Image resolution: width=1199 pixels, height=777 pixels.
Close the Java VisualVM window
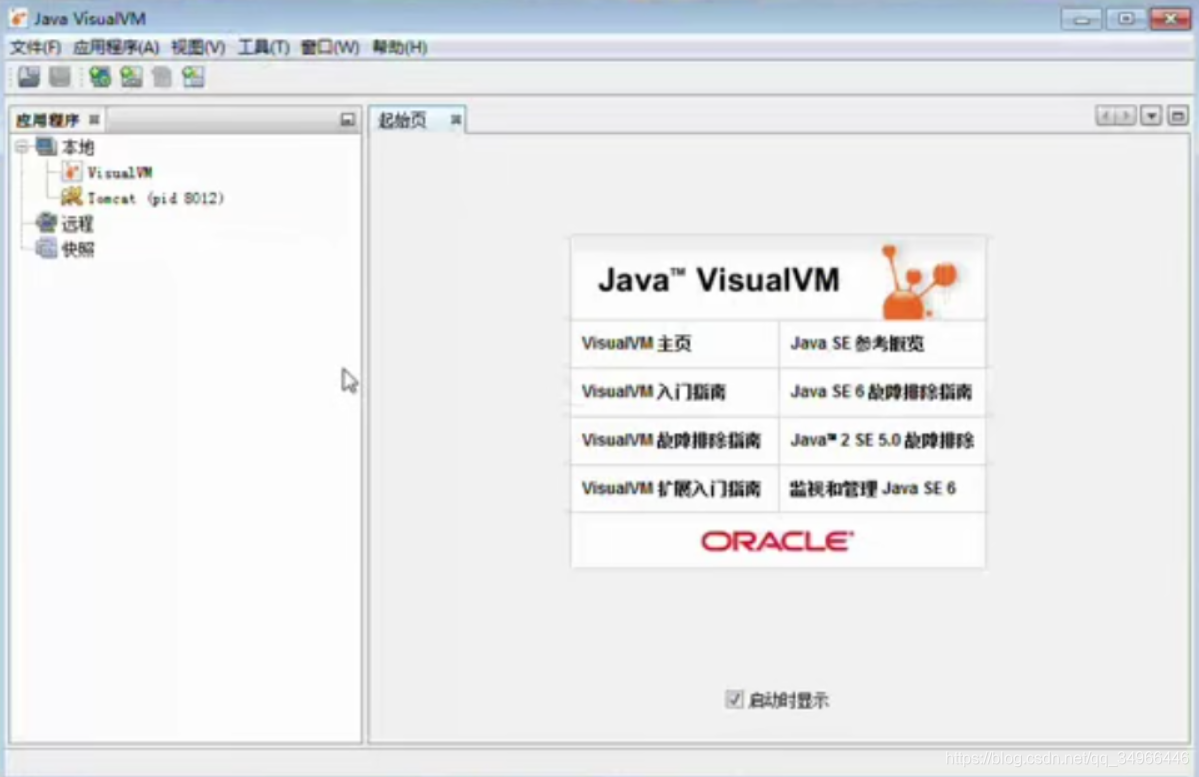click(1170, 18)
